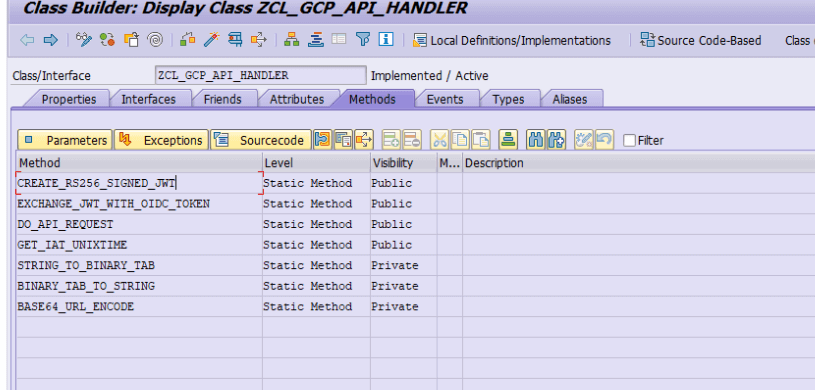Screen dimensions: 815x390
Task: Switch to the Aliases tab
Action: (570, 99)
